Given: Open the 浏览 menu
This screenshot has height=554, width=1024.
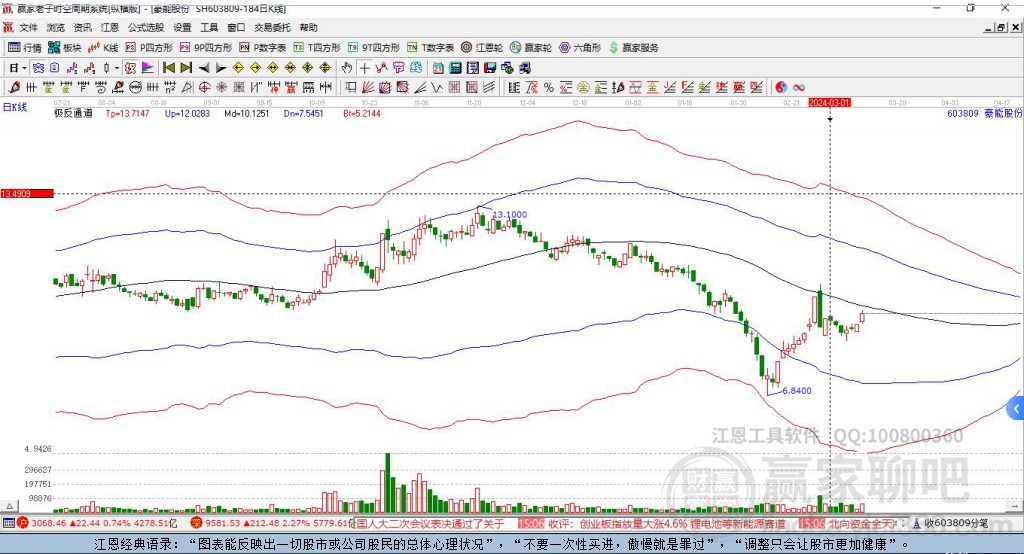Looking at the screenshot, I should click(x=56, y=27).
